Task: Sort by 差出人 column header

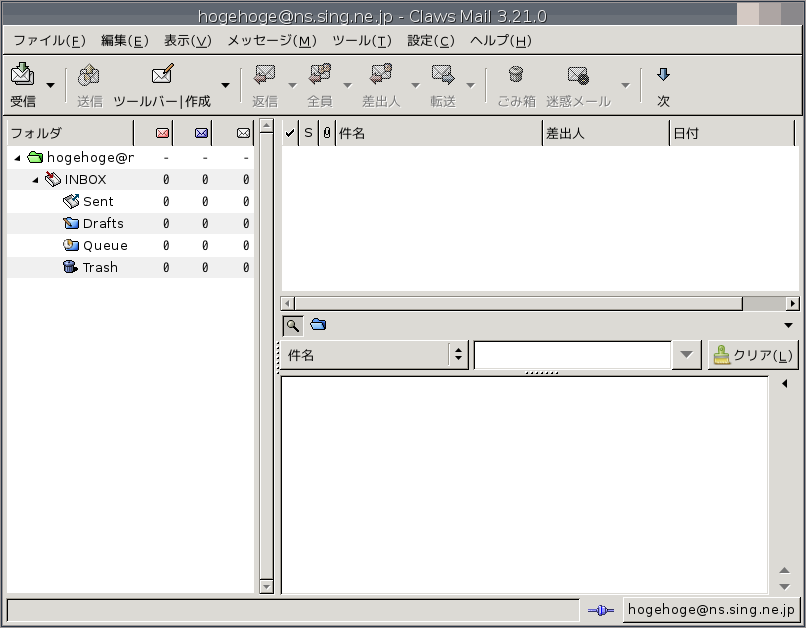Action: 606,133
